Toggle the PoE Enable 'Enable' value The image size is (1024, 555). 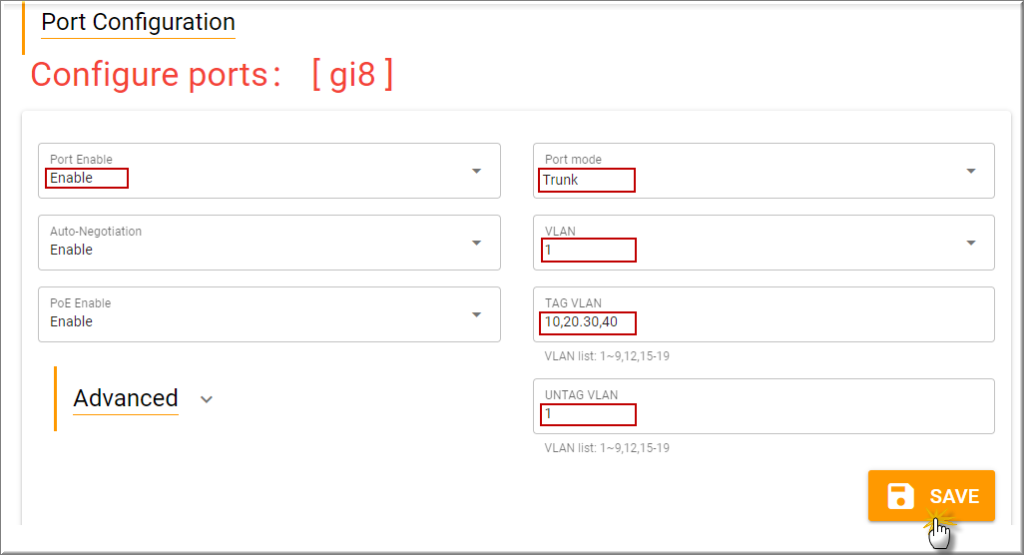pos(72,322)
